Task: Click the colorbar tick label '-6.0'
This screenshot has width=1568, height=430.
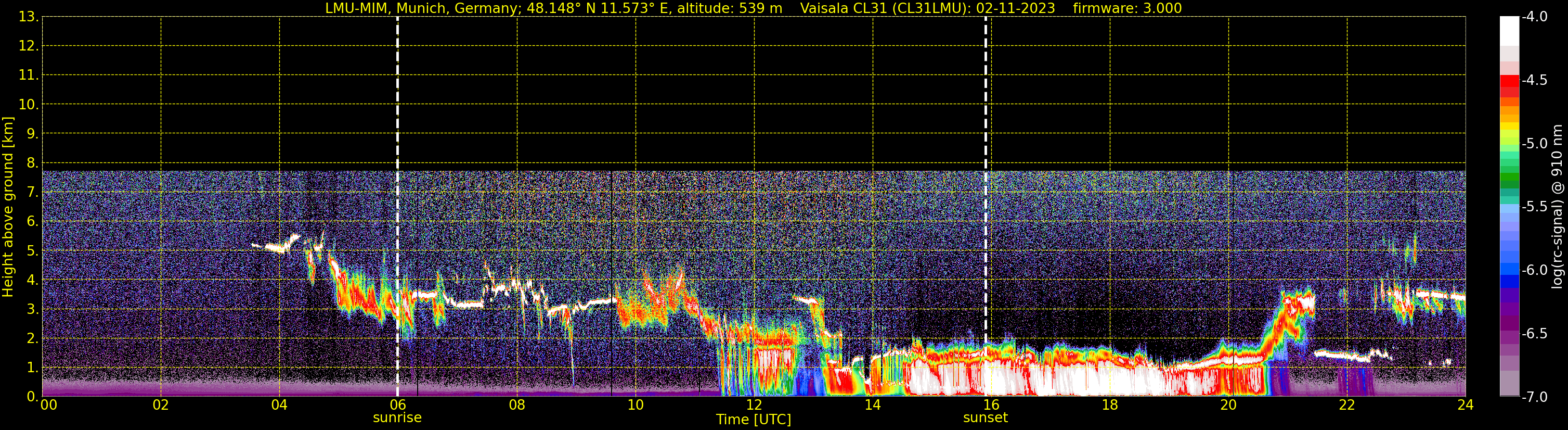Action: click(x=1535, y=270)
